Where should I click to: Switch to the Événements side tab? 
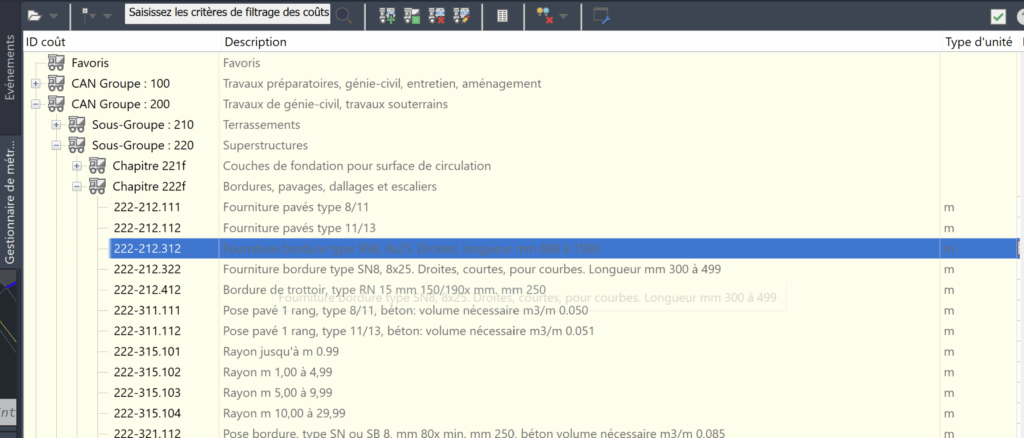(x=10, y=70)
